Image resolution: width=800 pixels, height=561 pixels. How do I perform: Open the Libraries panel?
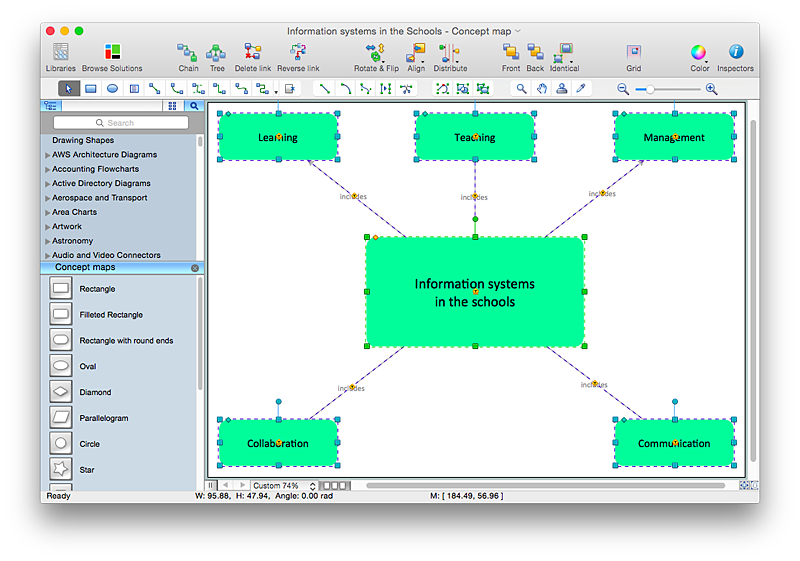click(x=60, y=58)
